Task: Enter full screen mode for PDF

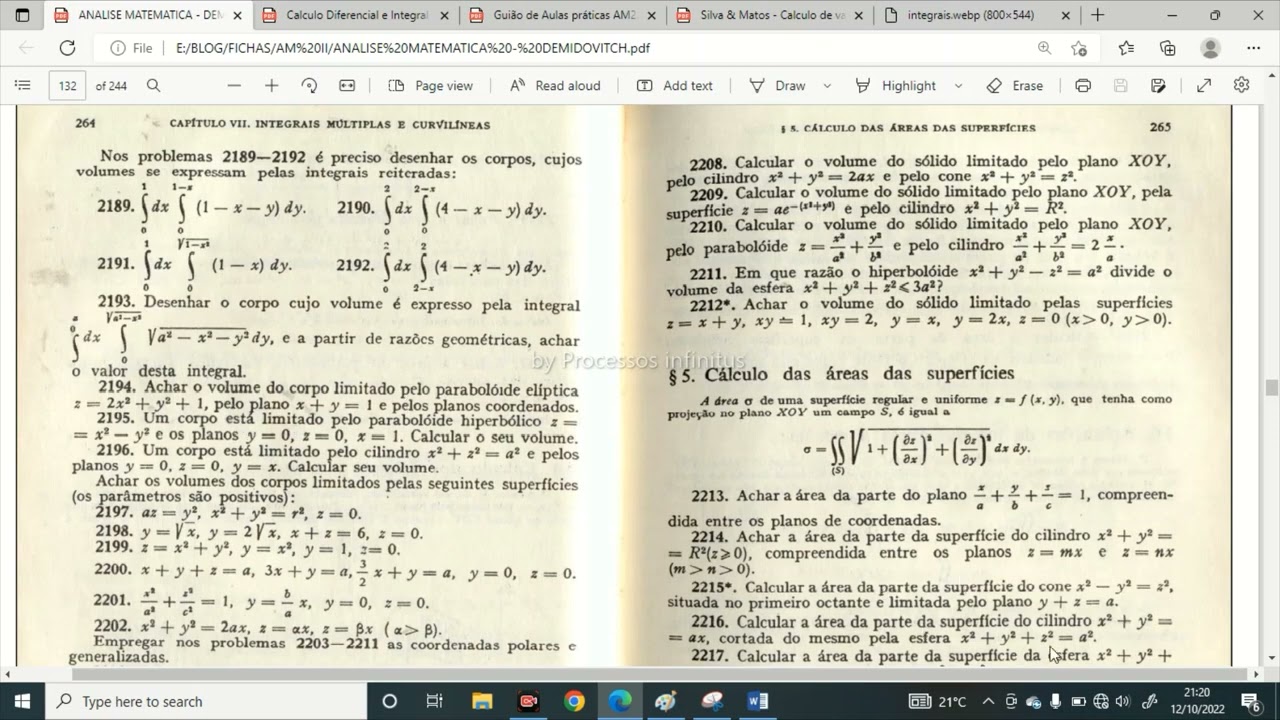Action: [1204, 86]
